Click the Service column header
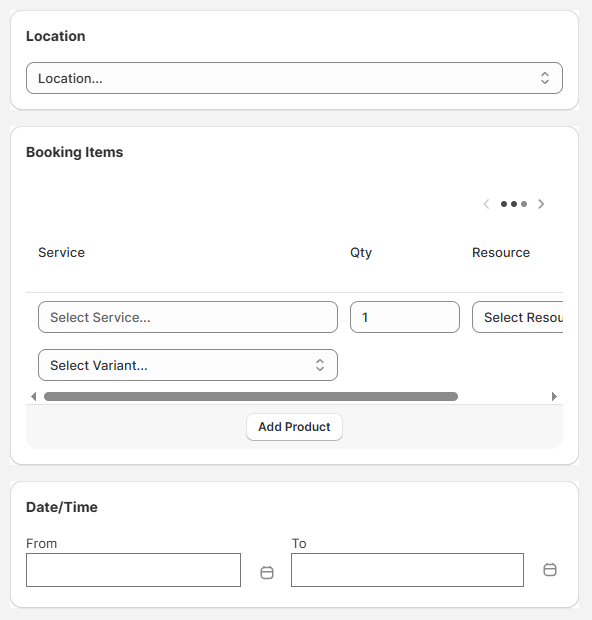The image size is (592, 620). [61, 252]
